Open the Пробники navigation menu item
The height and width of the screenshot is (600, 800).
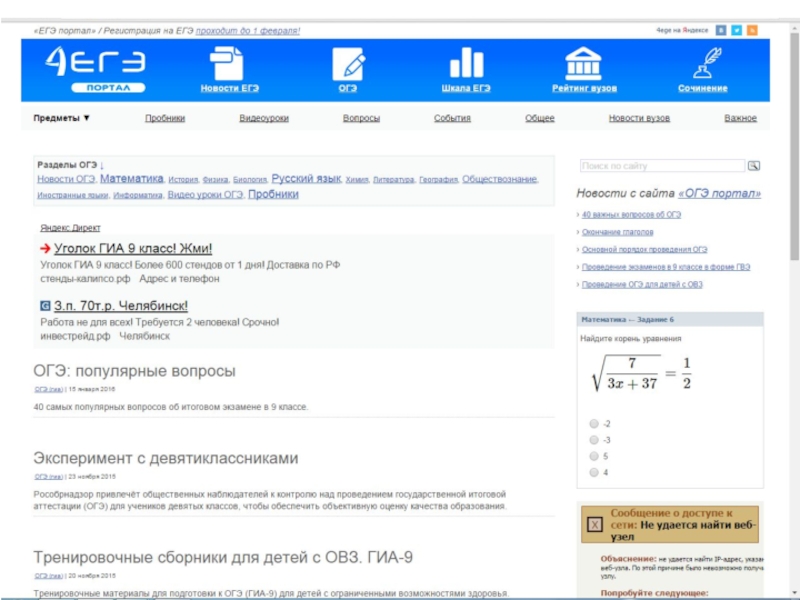pos(164,118)
